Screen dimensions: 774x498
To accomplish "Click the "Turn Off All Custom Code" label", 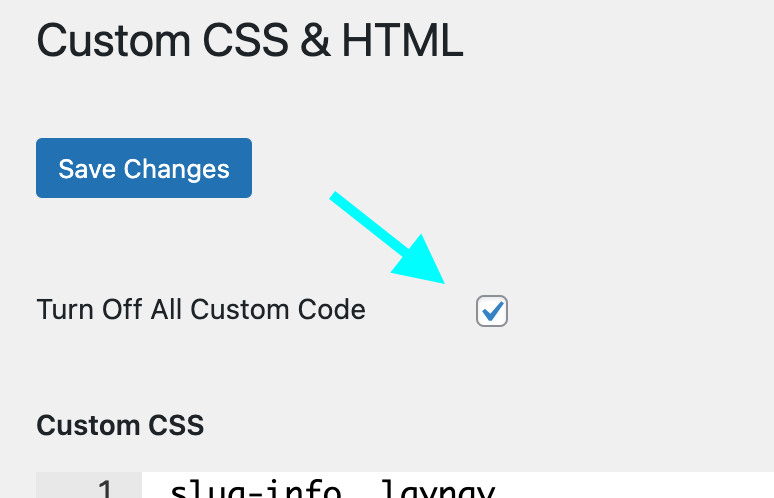I will pos(201,310).
